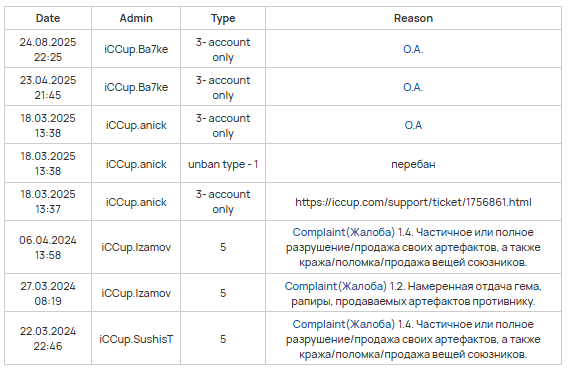Click the 24.08.2025 22:25 date cell

(48, 49)
